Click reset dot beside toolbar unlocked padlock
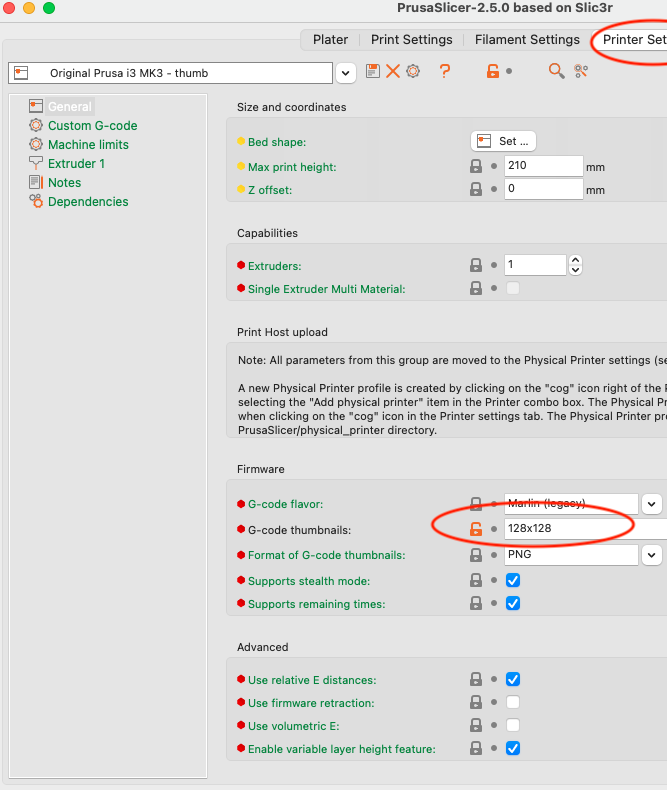This screenshot has width=667, height=790. (x=509, y=71)
